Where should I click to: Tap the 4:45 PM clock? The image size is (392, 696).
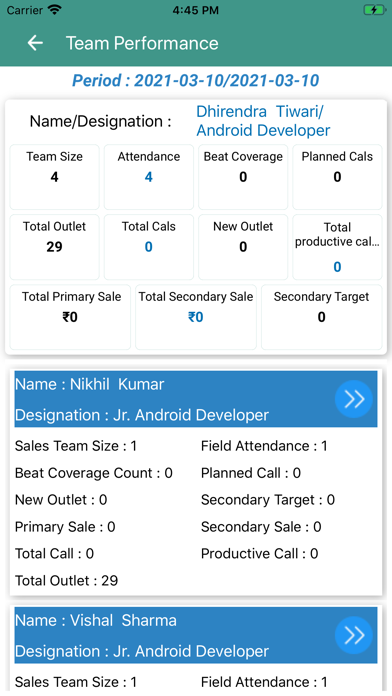[196, 10]
